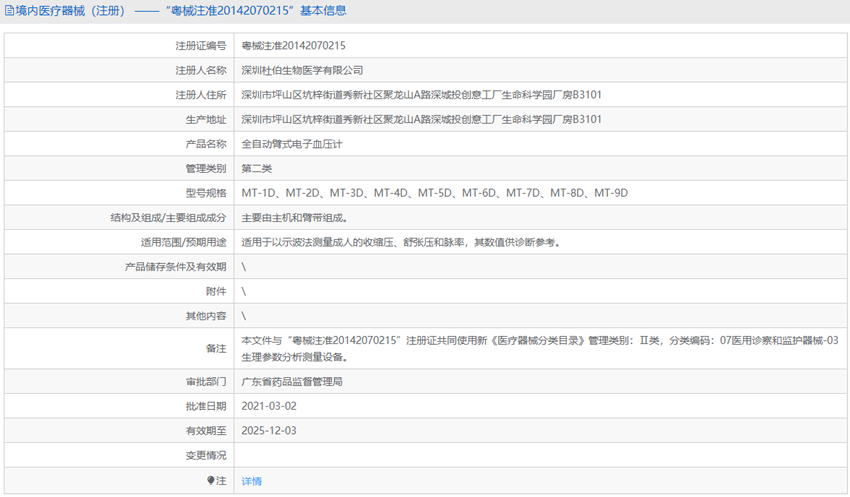Viewport: 850px width, 497px height.
Task: Select expiry date 2025-12-03
Action: click(269, 430)
